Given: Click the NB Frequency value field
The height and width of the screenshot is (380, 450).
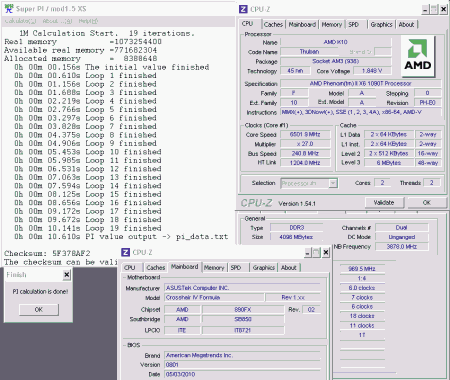Looking at the screenshot, I should 402,247.
